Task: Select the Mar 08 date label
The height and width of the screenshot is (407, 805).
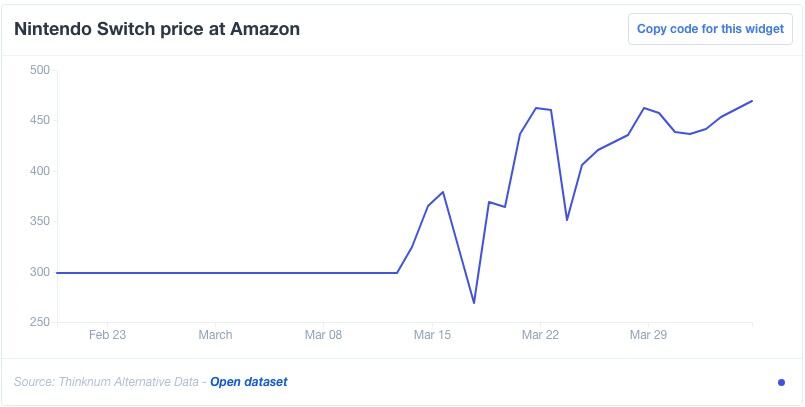Action: (x=323, y=335)
